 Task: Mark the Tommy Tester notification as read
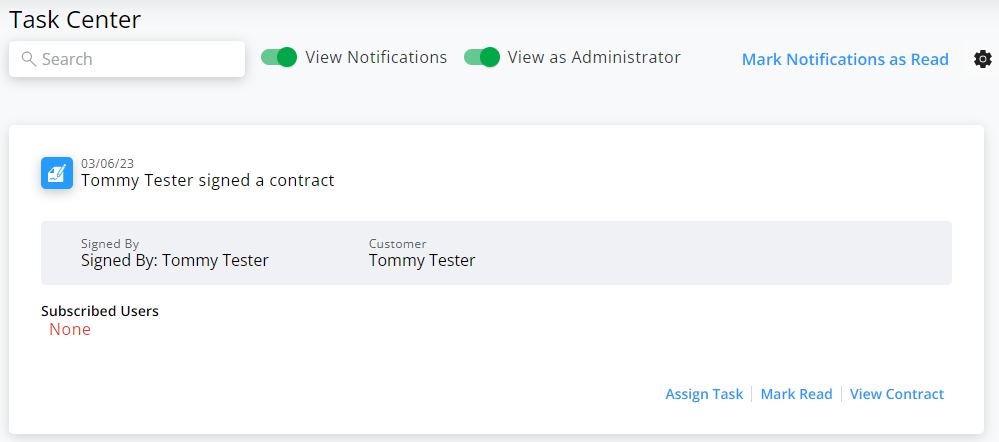point(796,394)
